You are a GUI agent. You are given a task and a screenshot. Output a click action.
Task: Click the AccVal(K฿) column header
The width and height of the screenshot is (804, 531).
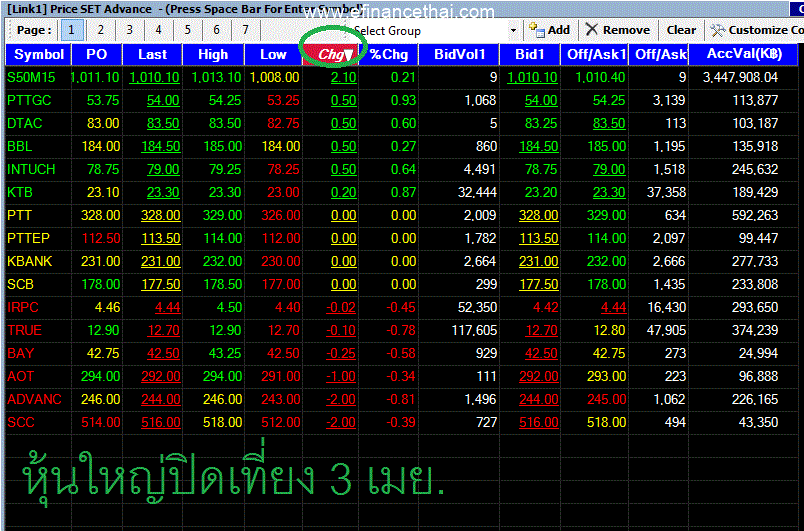(743, 54)
